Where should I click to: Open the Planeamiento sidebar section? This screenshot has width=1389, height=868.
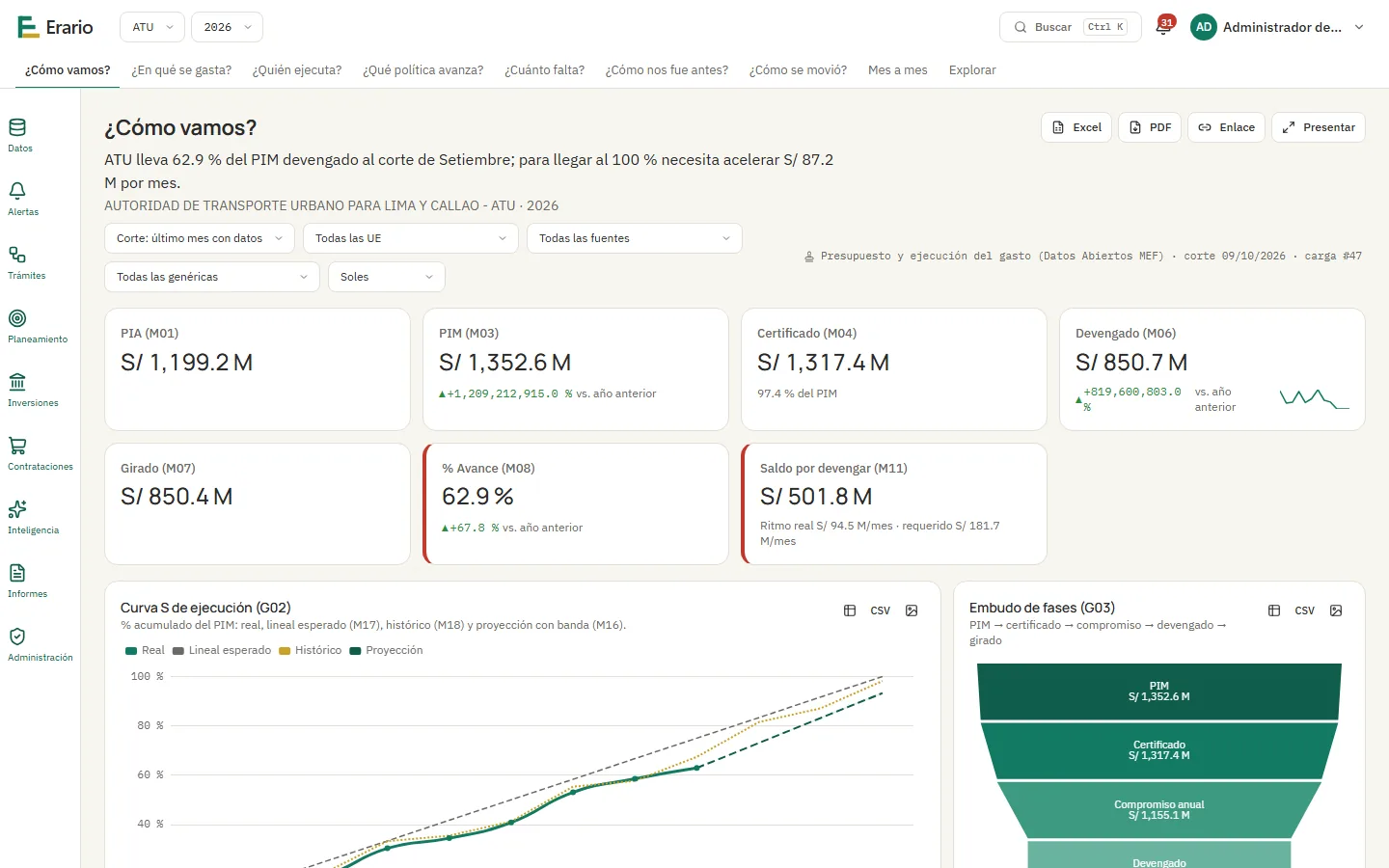pos(38,326)
